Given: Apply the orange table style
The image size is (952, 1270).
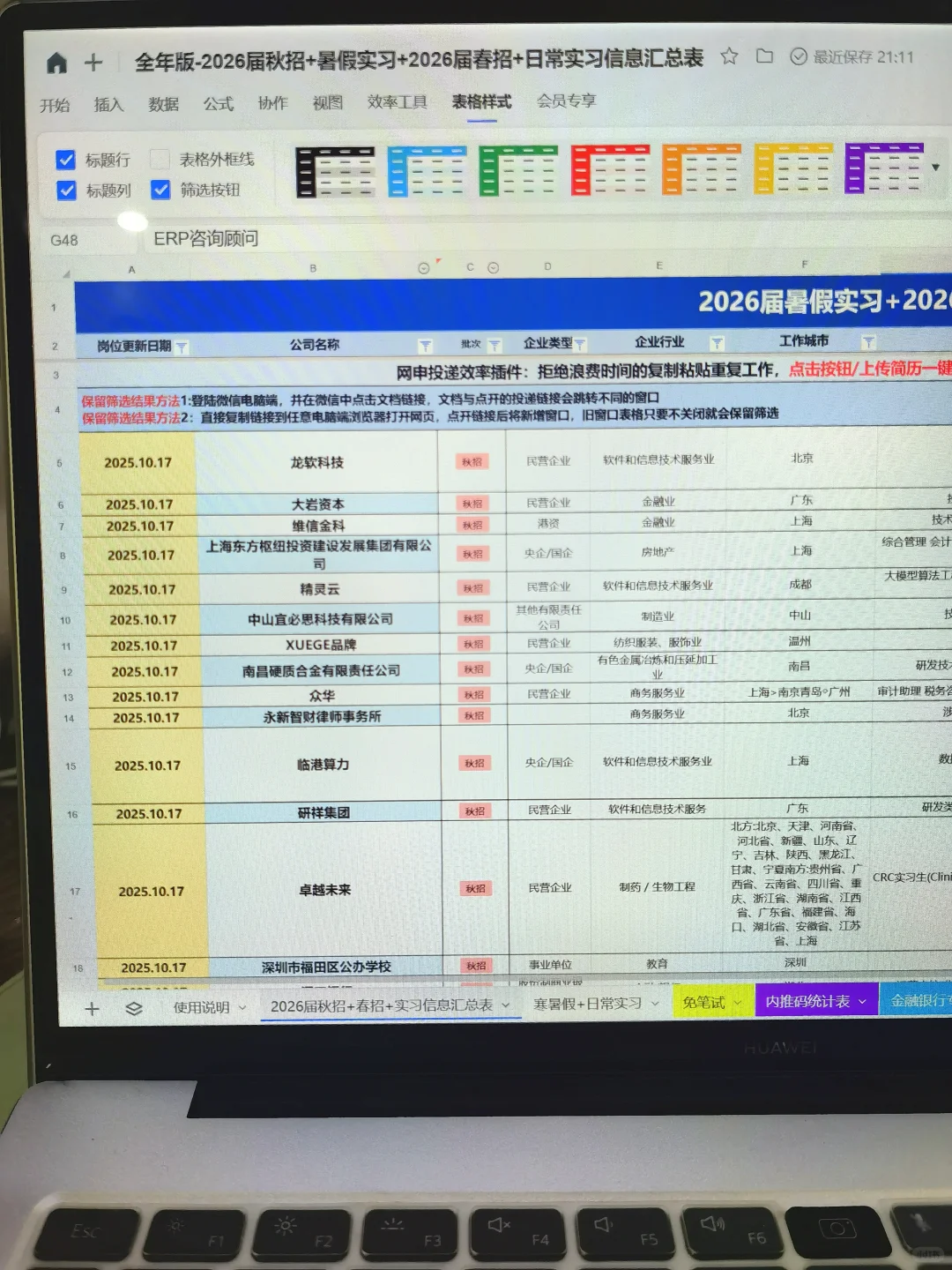Looking at the screenshot, I should pos(702,168).
